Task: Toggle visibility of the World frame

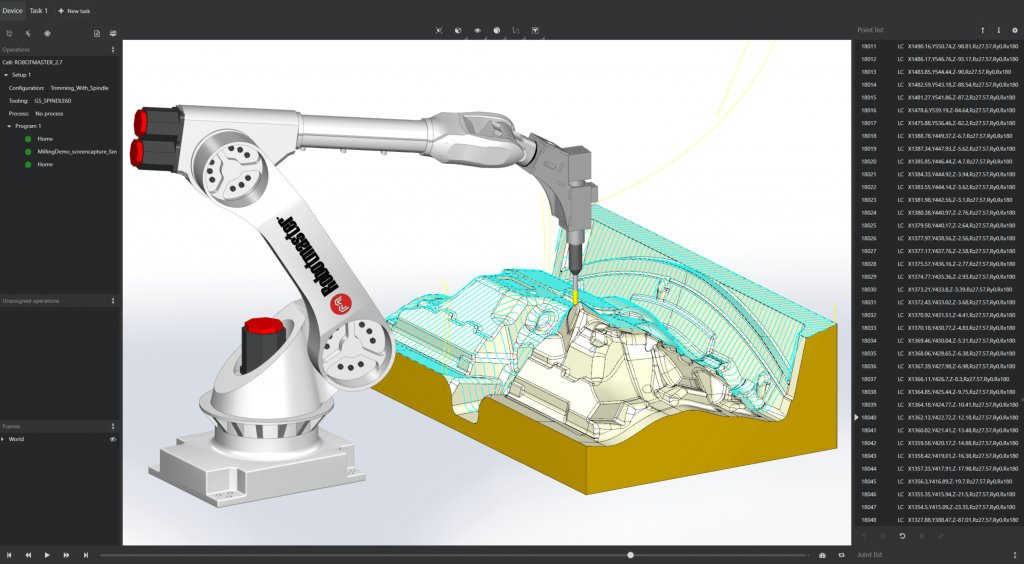Action: [x=113, y=439]
